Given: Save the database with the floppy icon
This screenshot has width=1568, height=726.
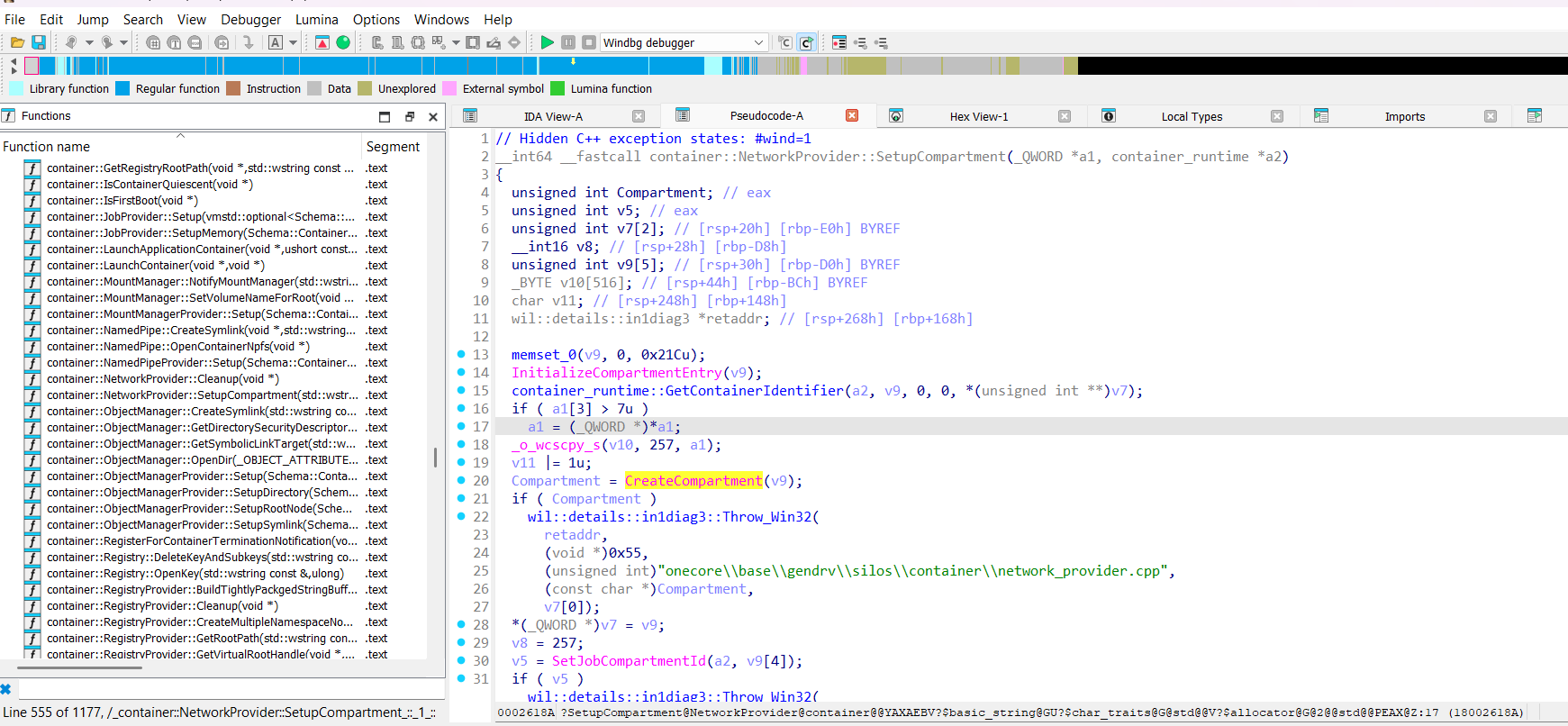Looking at the screenshot, I should 39,42.
